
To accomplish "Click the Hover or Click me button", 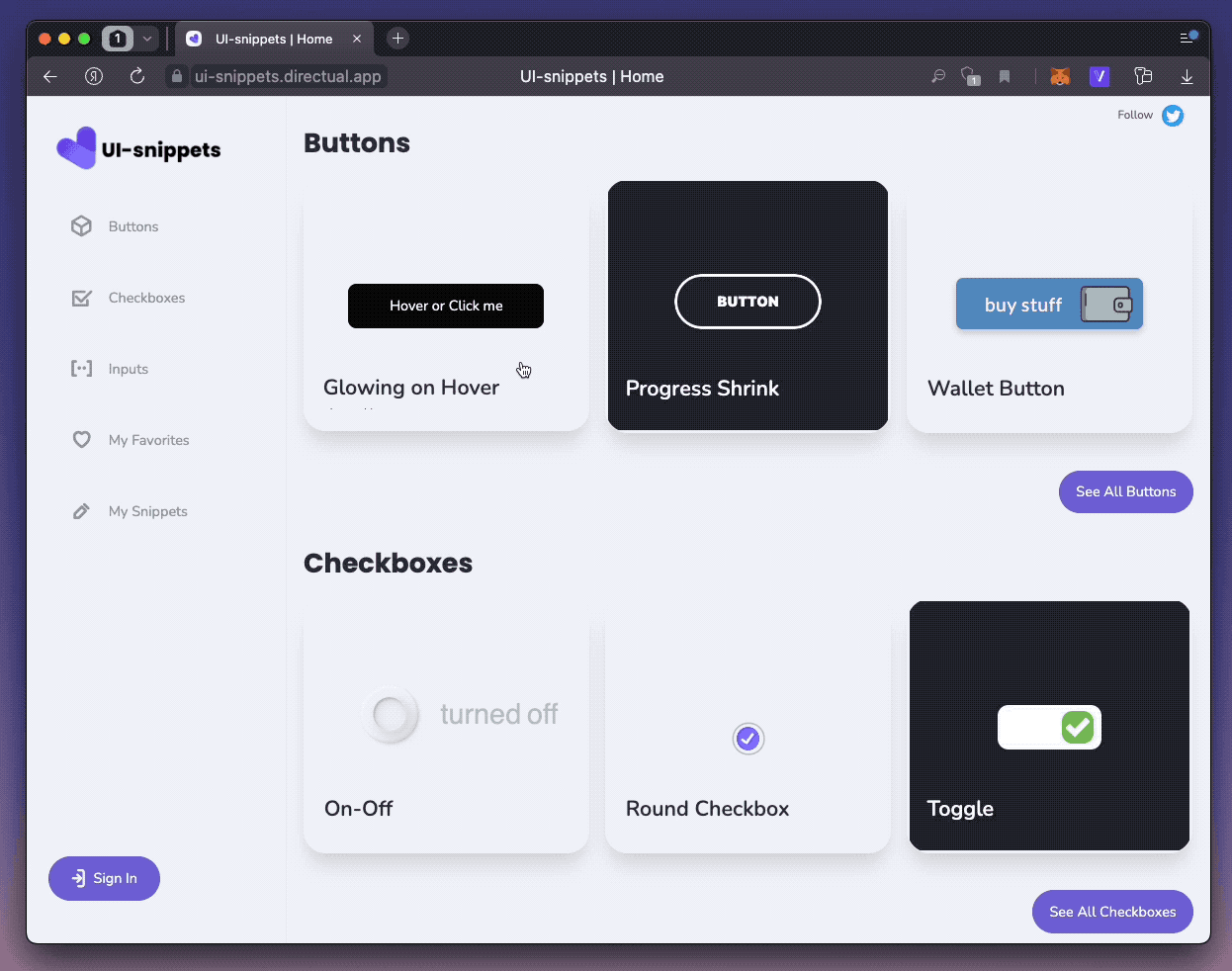I will 446,306.
